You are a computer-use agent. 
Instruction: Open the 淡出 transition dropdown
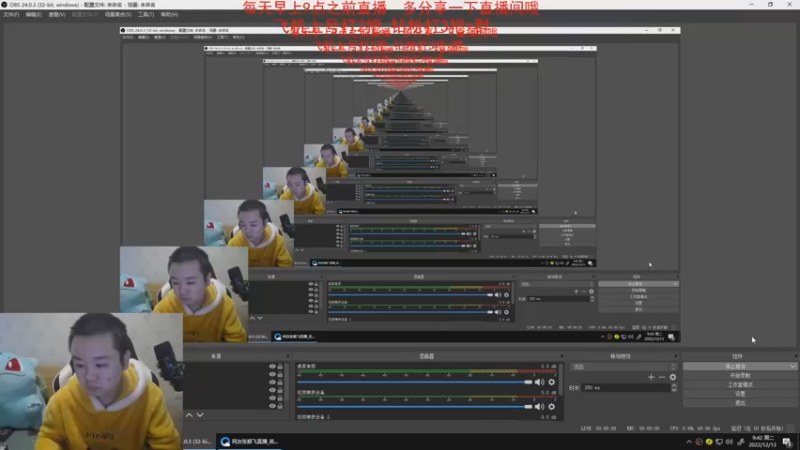[624, 367]
